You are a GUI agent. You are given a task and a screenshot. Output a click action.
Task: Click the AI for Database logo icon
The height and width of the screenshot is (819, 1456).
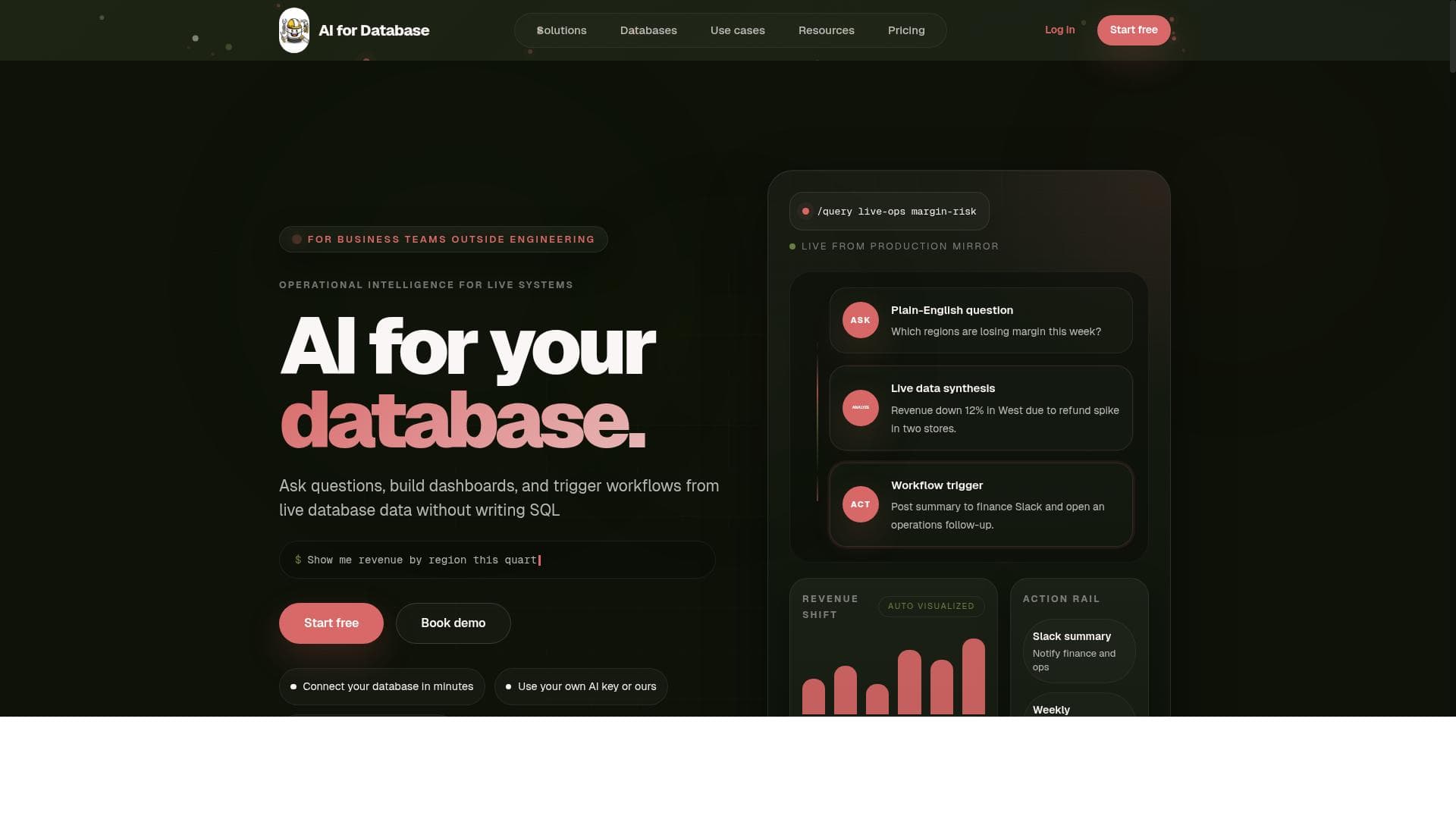pos(293,30)
